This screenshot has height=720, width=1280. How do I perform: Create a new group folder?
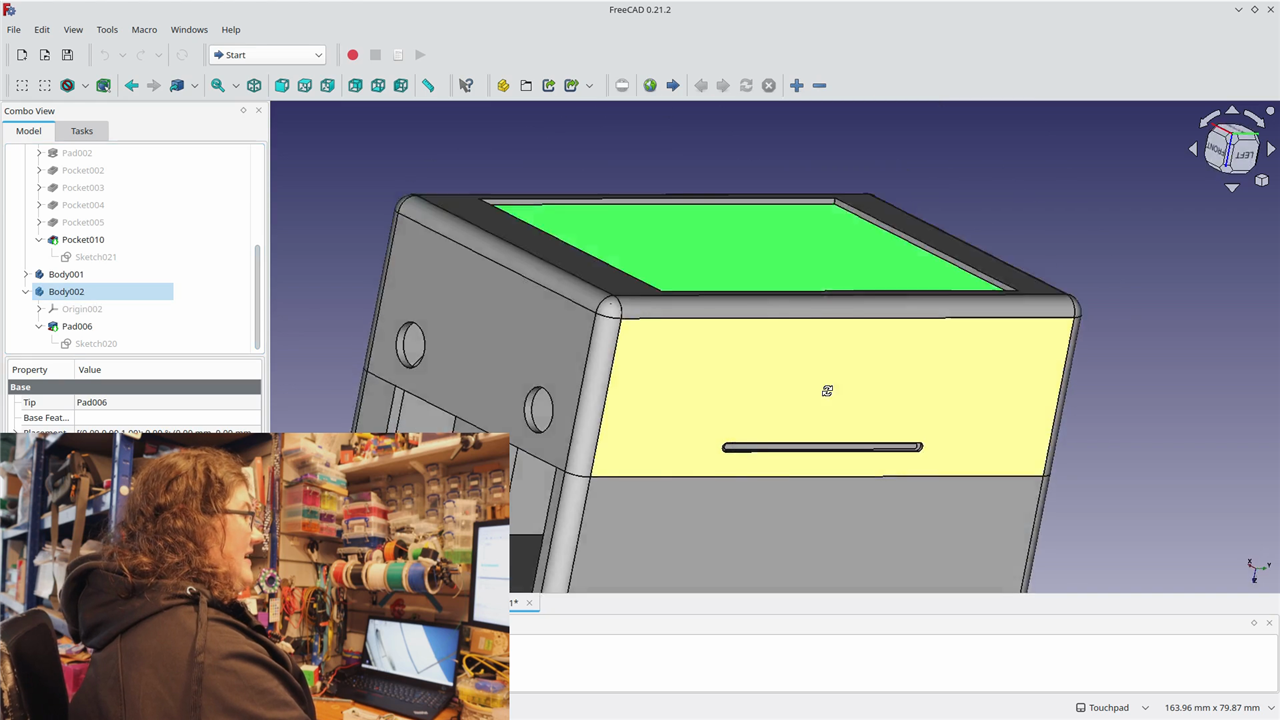click(x=526, y=86)
